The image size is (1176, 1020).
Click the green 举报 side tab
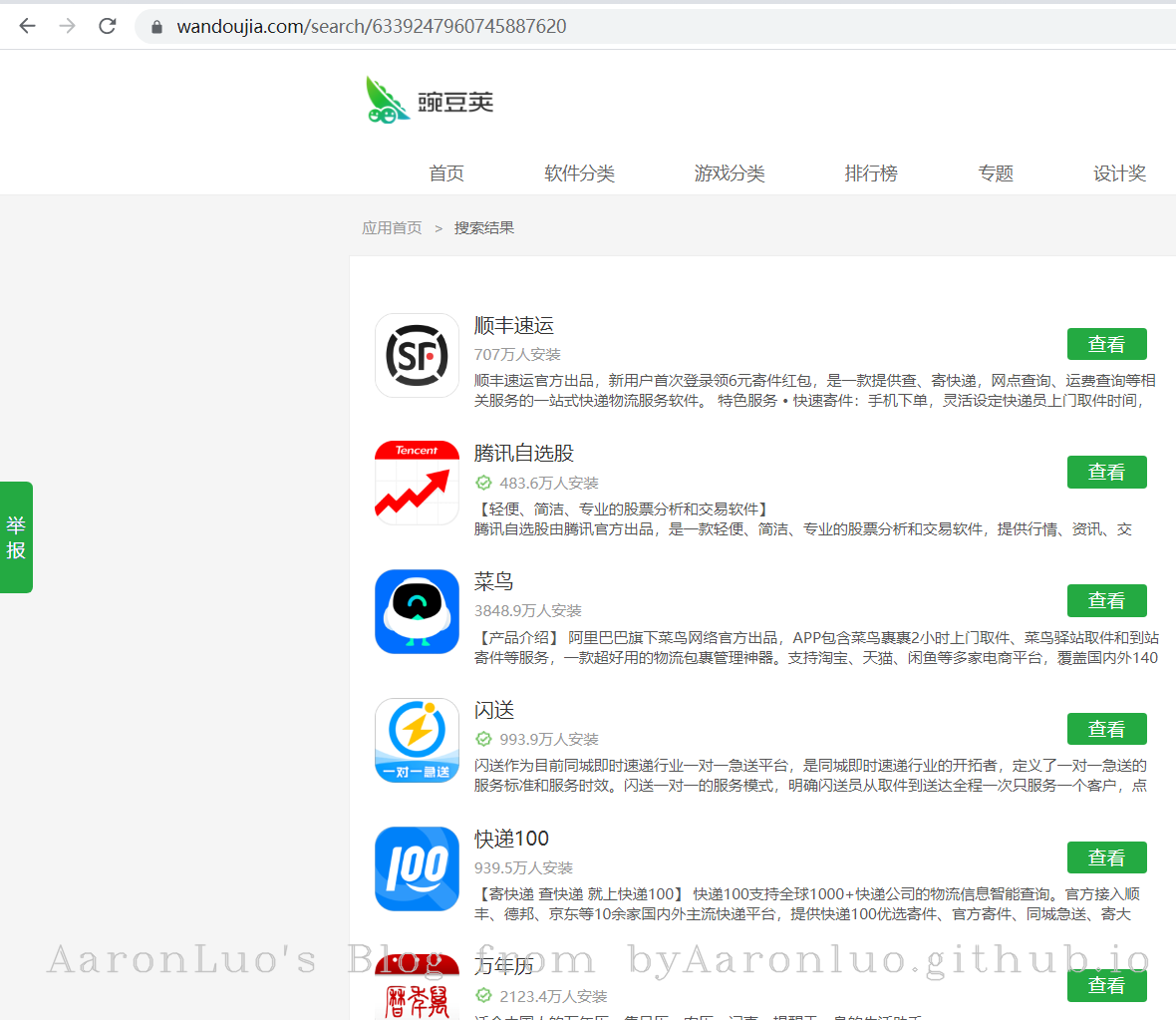[16, 537]
